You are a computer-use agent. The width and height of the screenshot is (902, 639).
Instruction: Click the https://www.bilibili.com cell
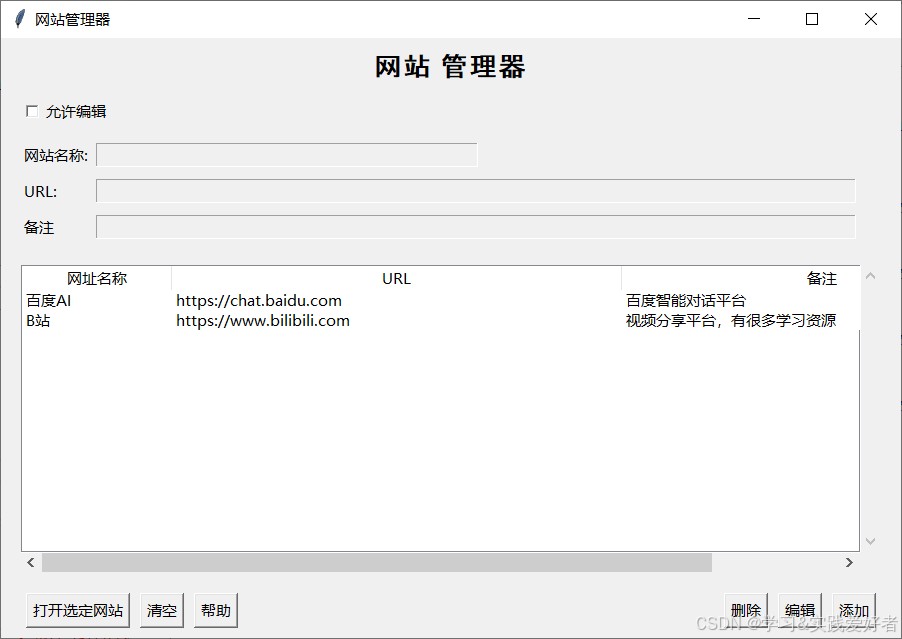263,320
